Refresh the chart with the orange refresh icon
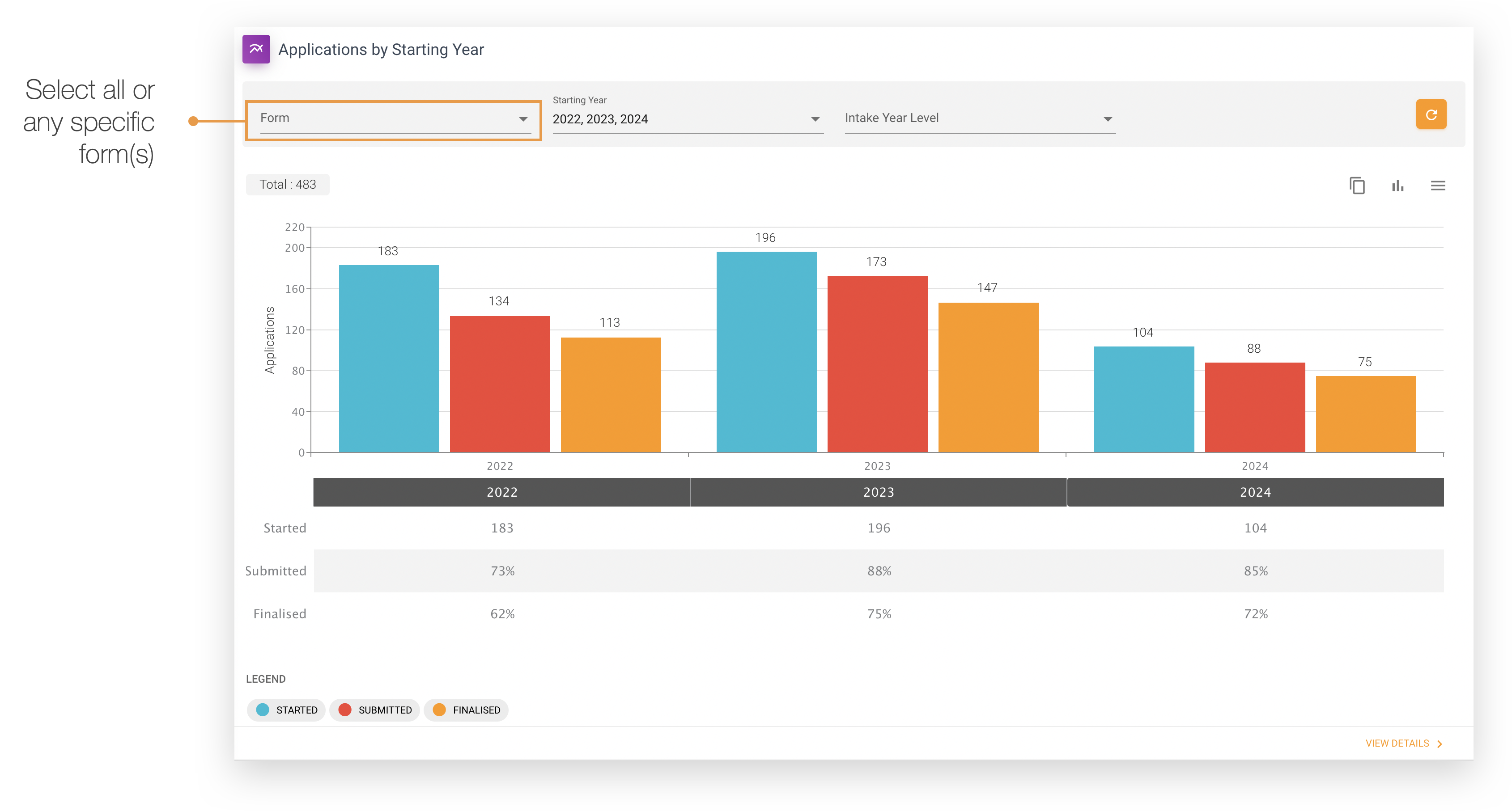 1431,114
